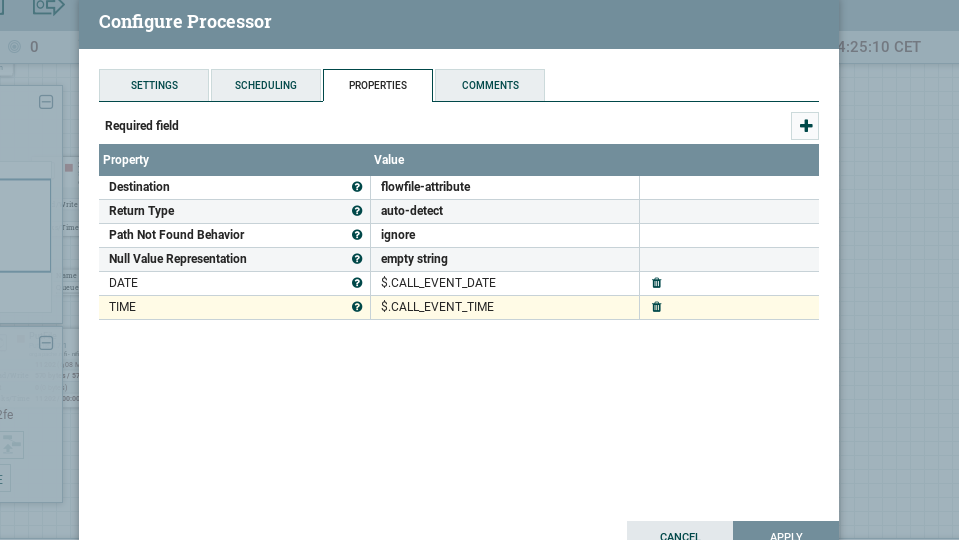
Task: Edit the $.CALL_EVENT_DATE value field
Action: click(504, 283)
